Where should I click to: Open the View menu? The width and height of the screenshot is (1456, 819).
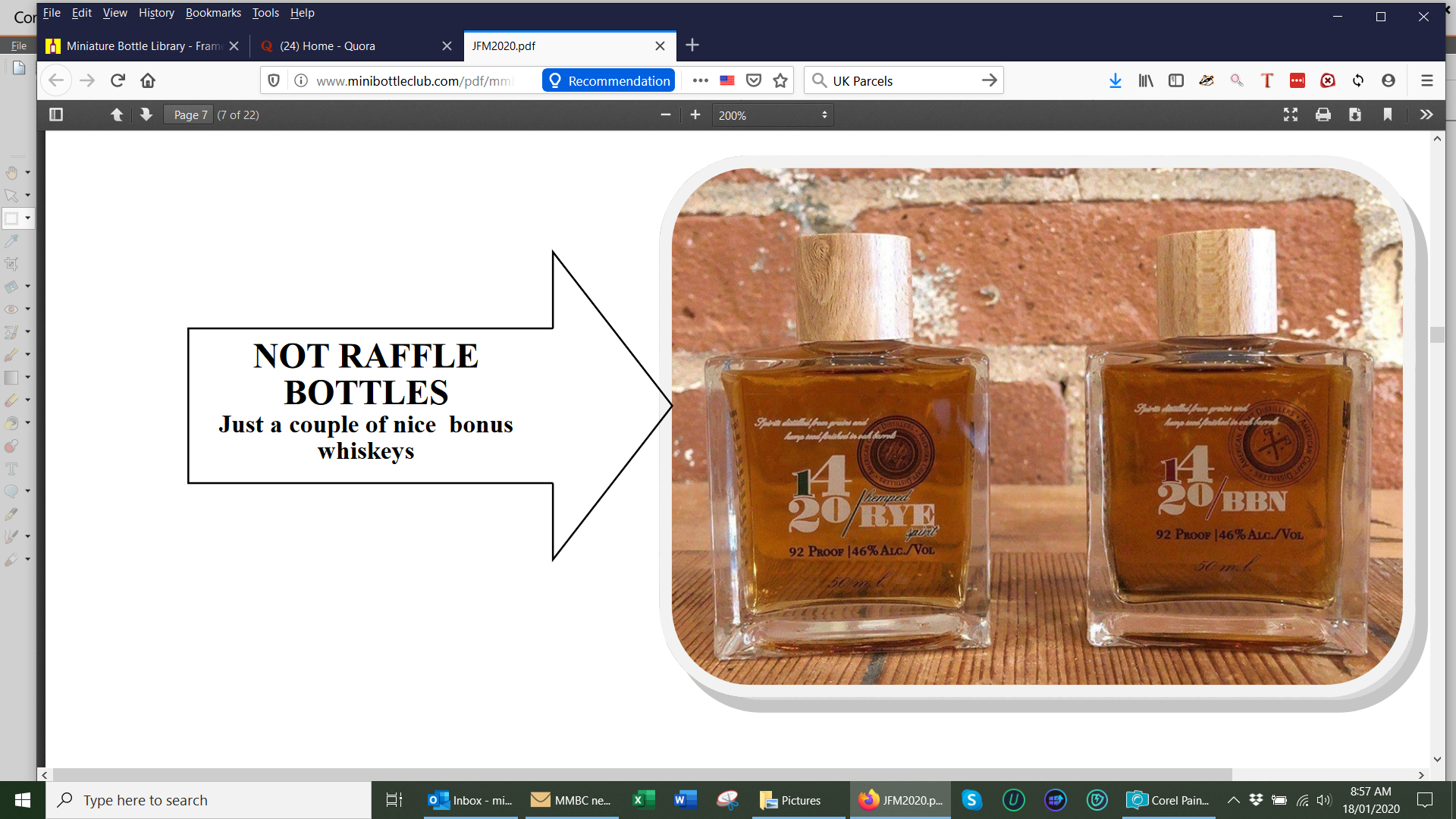click(115, 13)
